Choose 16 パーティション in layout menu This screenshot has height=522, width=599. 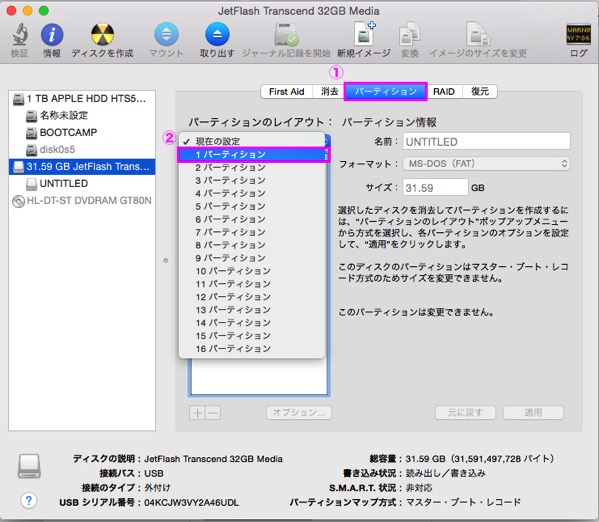pyautogui.click(x=252, y=349)
